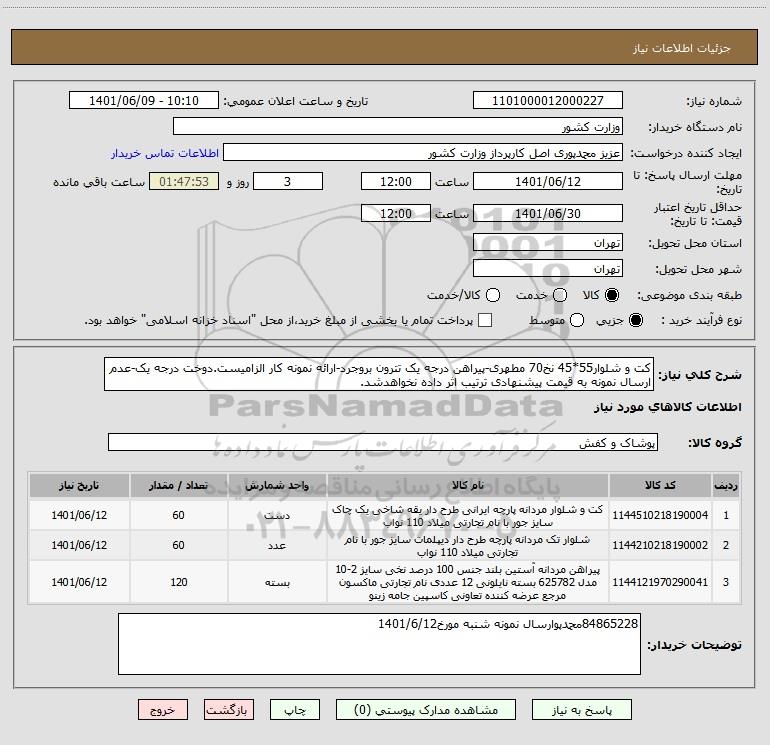
Task: Click the ایجاد کننده درخواست field
Action: coord(423,152)
